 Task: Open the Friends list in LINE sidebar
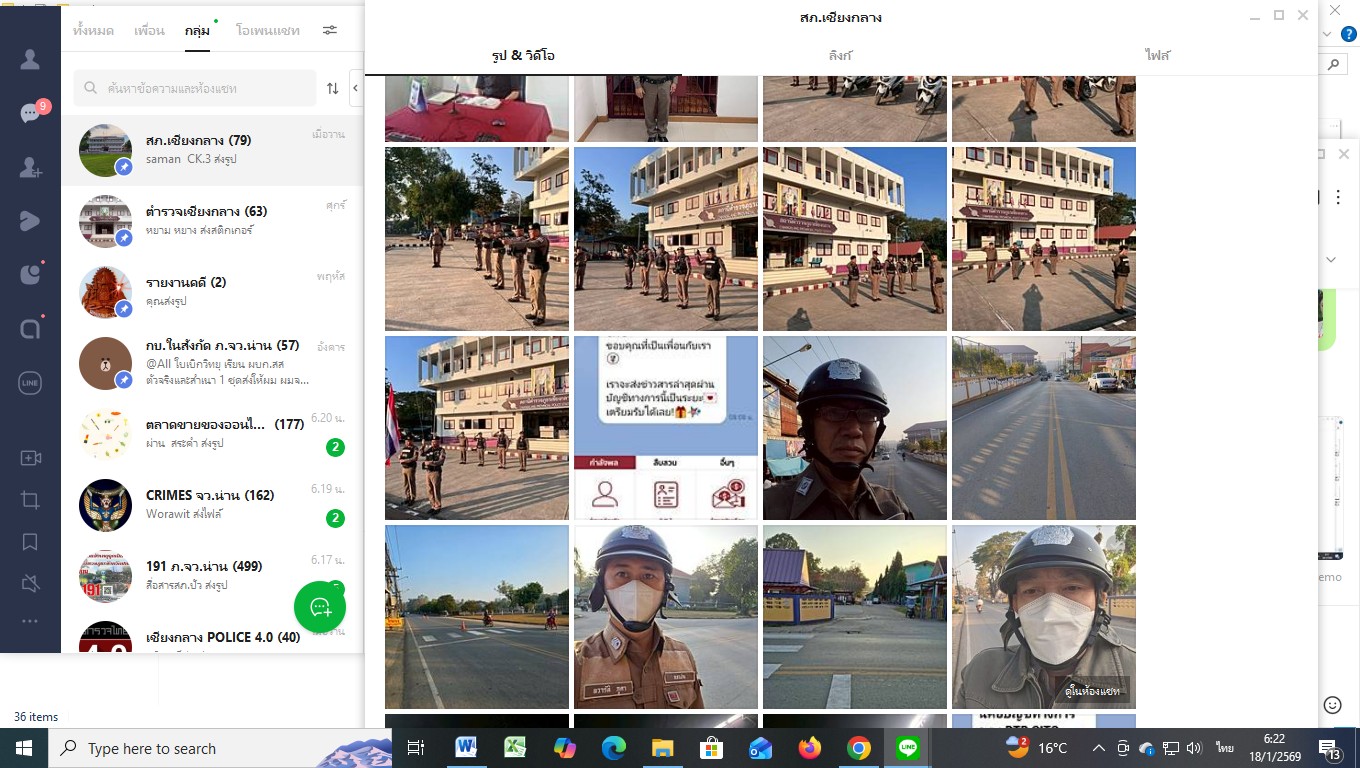pos(30,59)
